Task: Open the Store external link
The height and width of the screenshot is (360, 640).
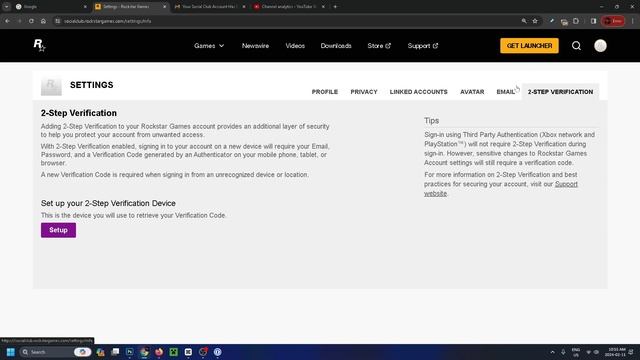Action: 379,46
